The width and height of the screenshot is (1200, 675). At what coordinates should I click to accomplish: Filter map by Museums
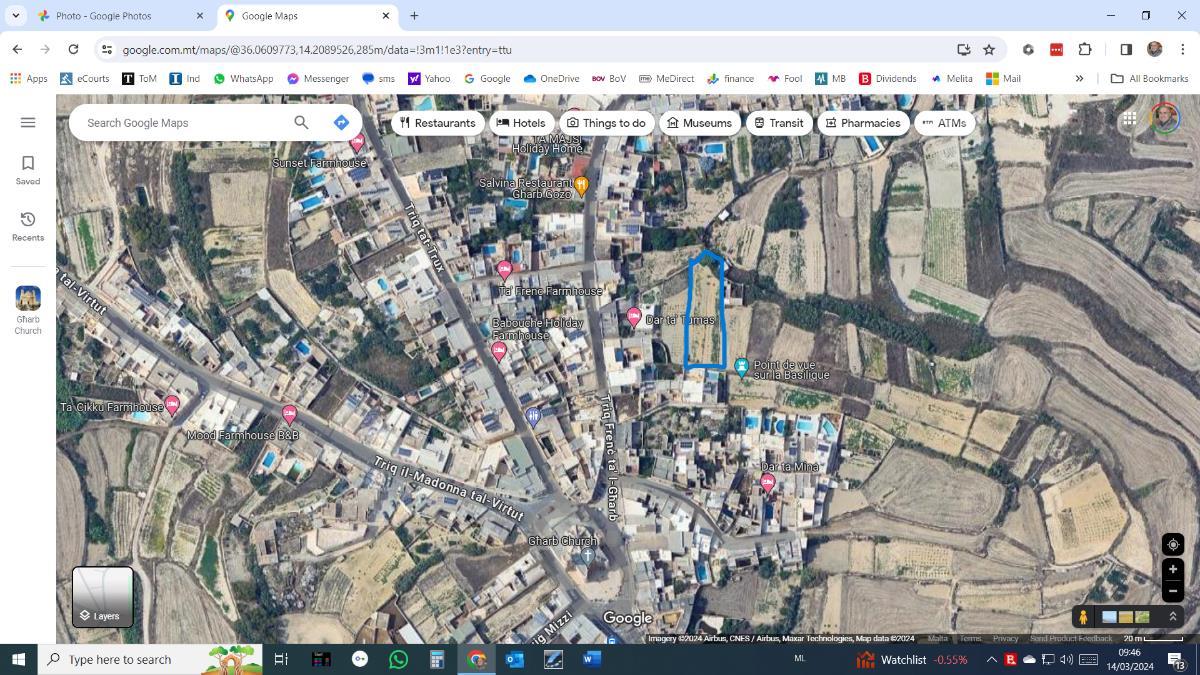pyautogui.click(x=699, y=123)
